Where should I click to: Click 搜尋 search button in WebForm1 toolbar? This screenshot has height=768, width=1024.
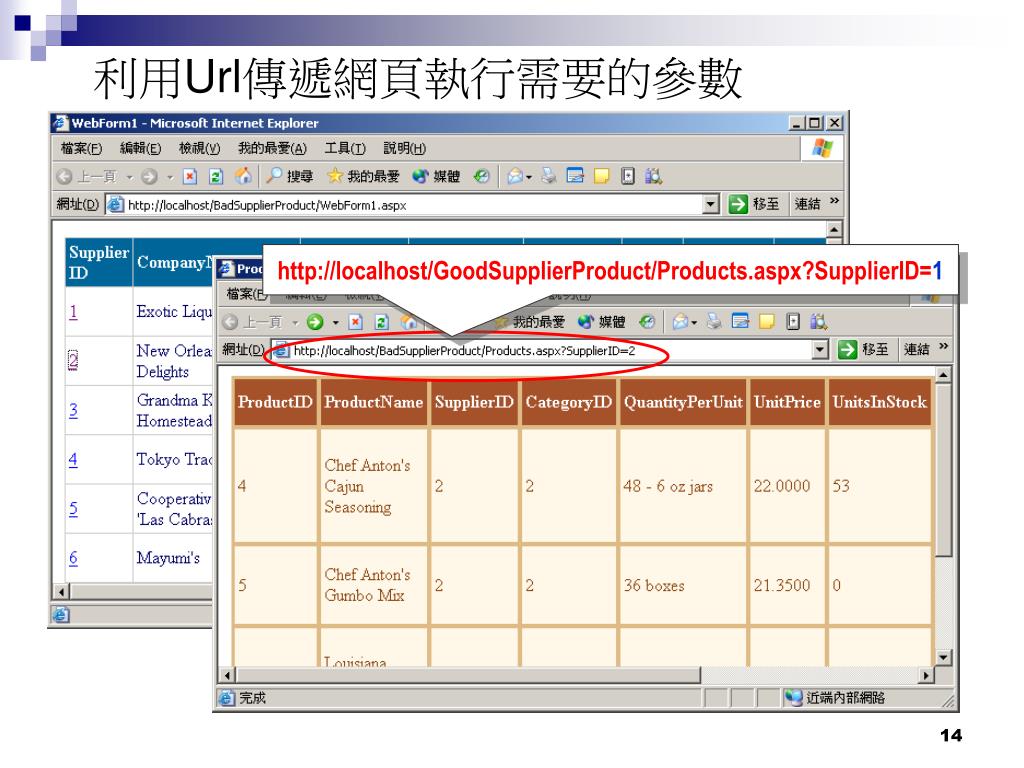pyautogui.click(x=289, y=176)
